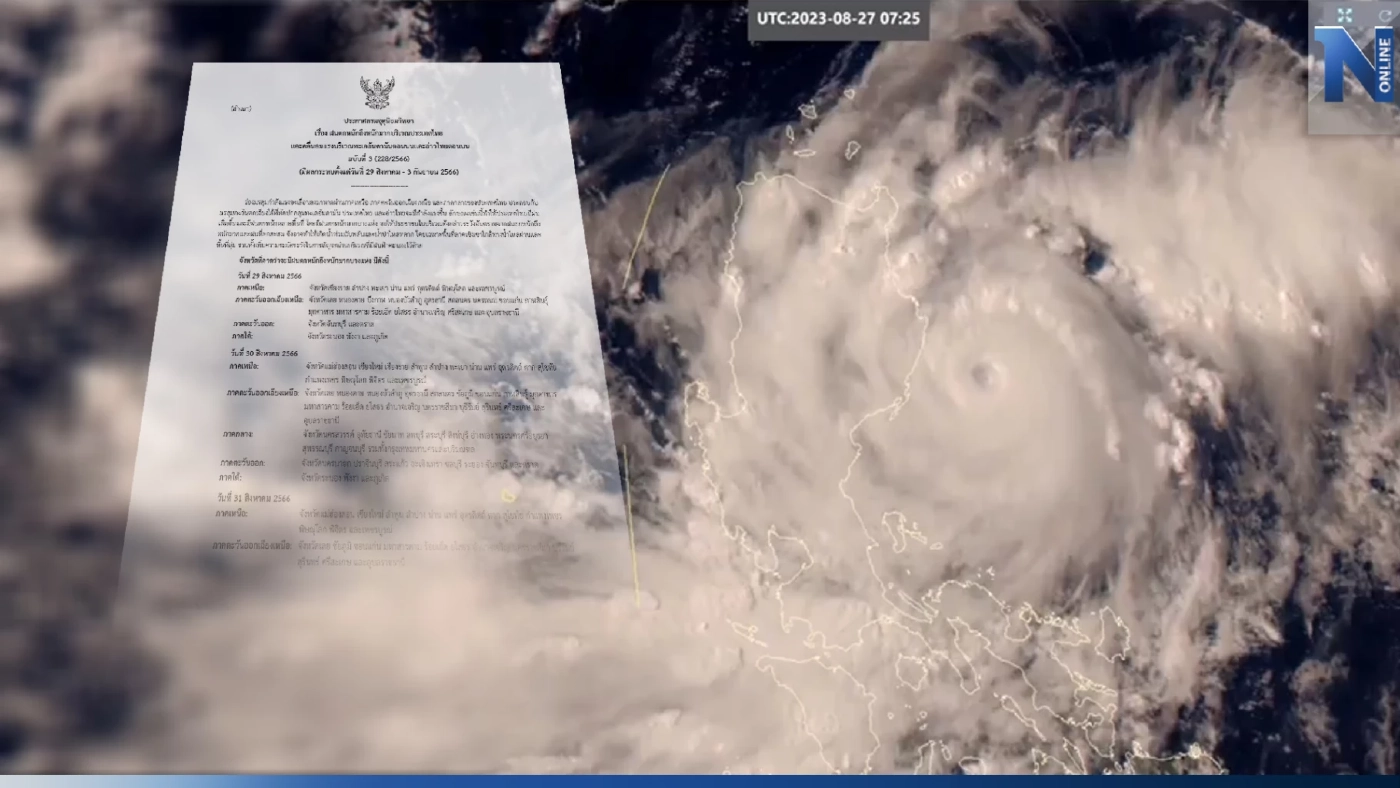Click the blue progress bar at the bottom

700,781
